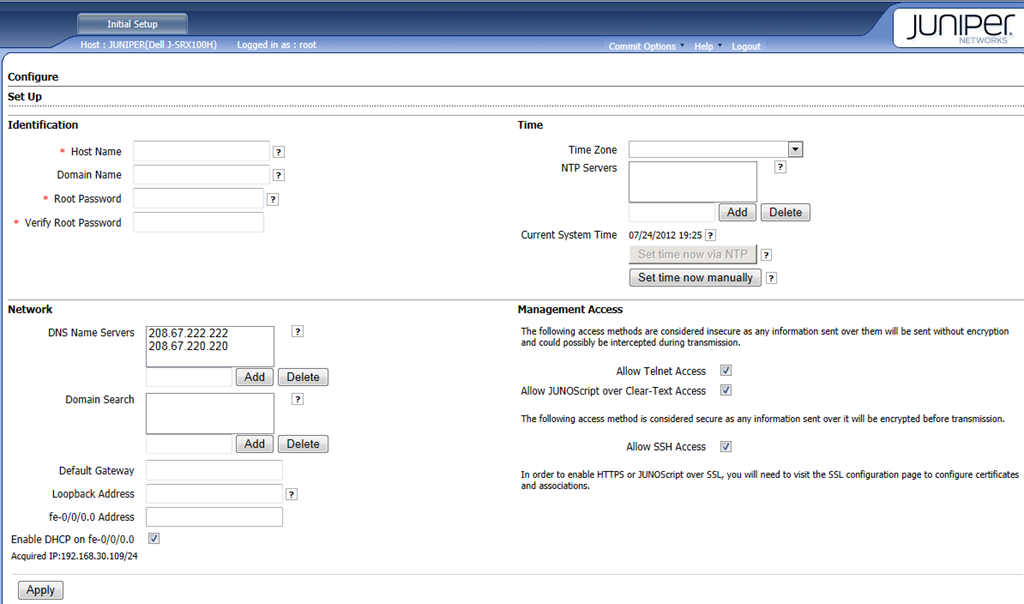This screenshot has height=604, width=1024.
Task: Open the Help menu in the header
Action: [704, 46]
